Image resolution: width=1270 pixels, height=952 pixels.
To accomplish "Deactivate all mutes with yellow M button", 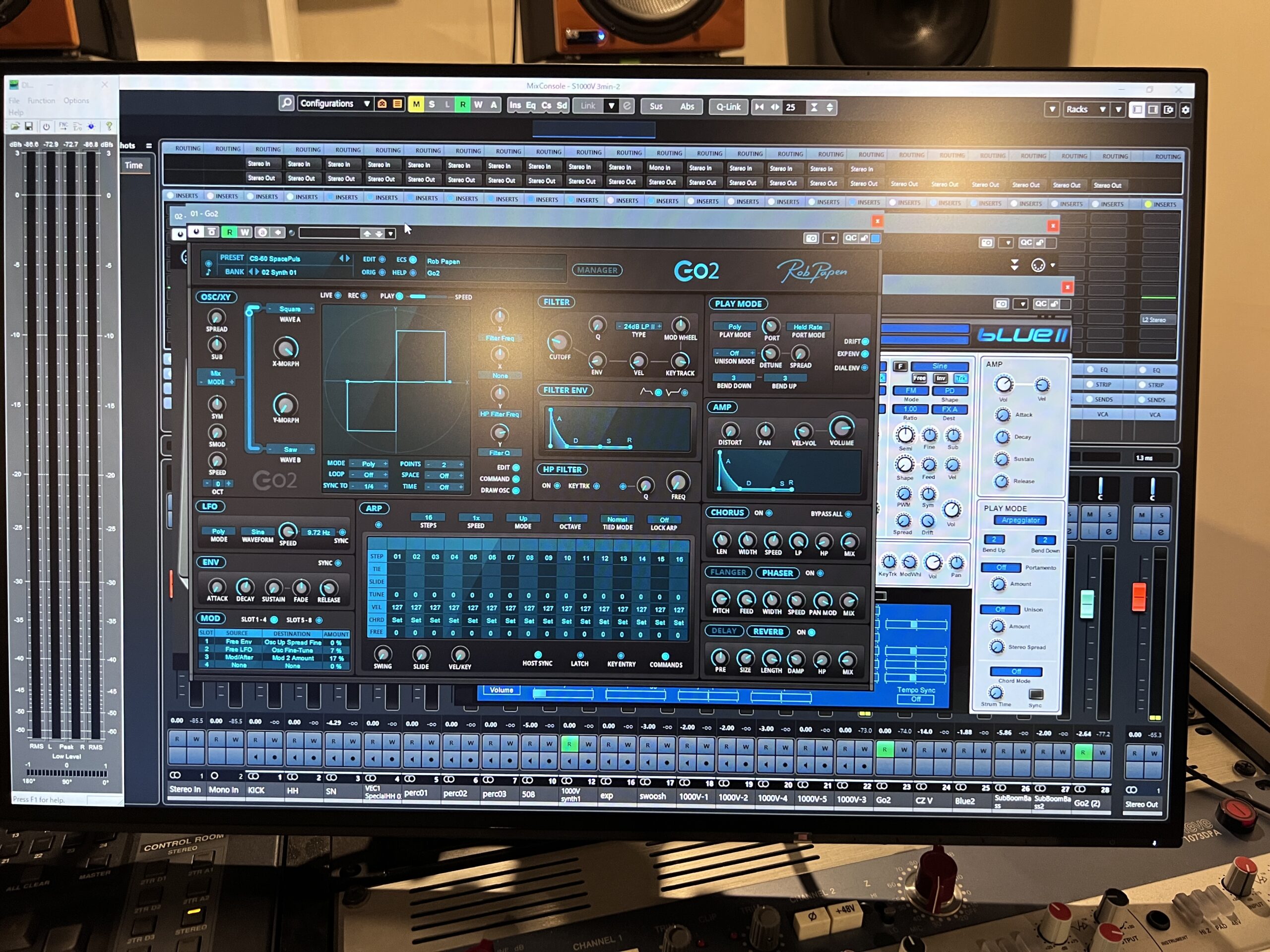I will point(416,105).
